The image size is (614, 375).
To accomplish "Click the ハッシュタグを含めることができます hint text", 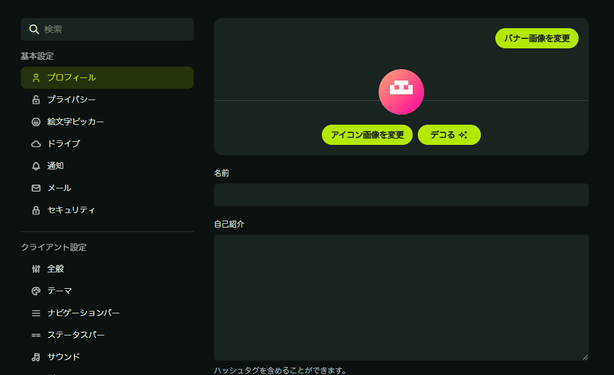I will [x=280, y=370].
